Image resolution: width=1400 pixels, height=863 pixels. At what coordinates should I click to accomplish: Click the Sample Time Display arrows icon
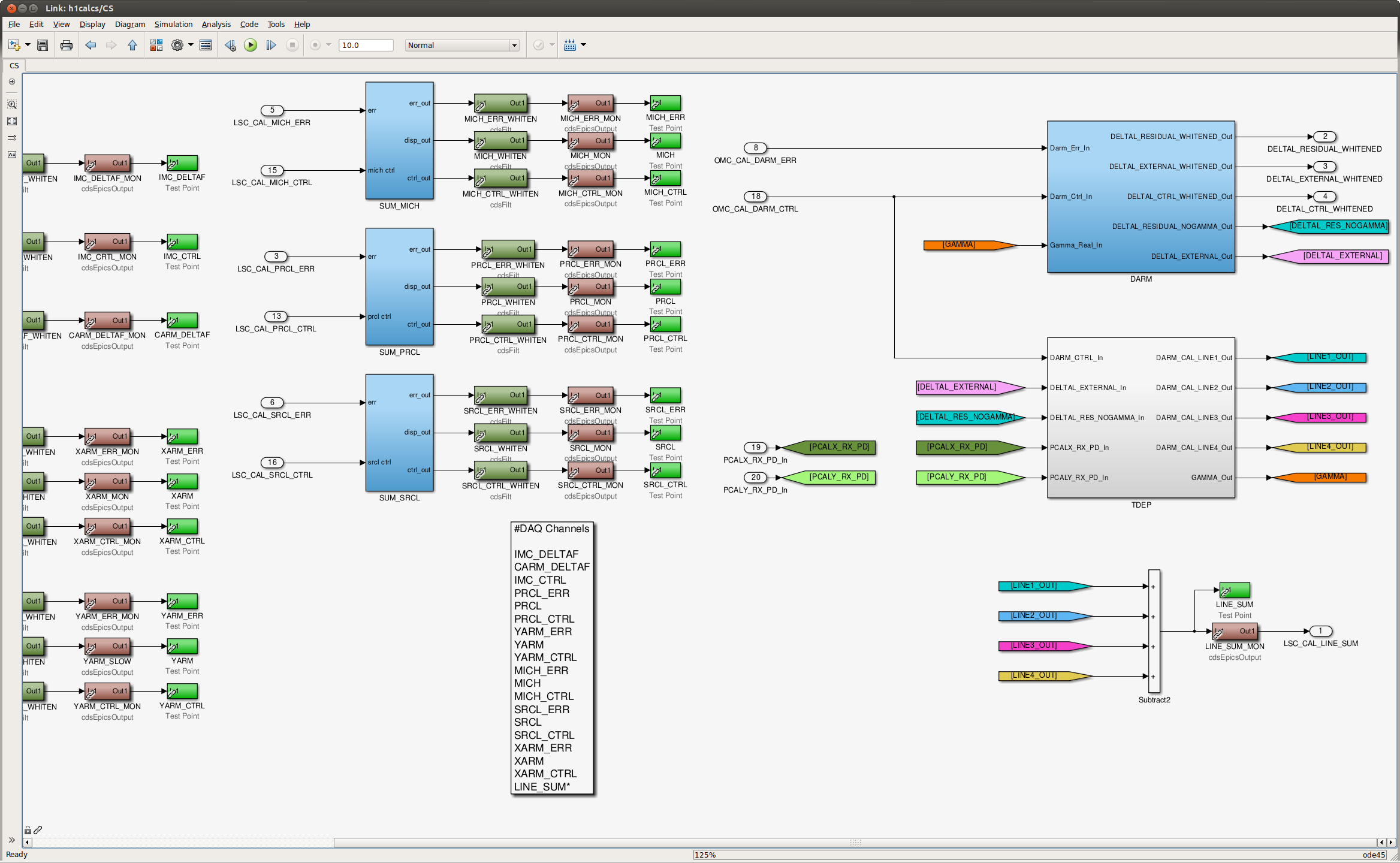(11, 138)
